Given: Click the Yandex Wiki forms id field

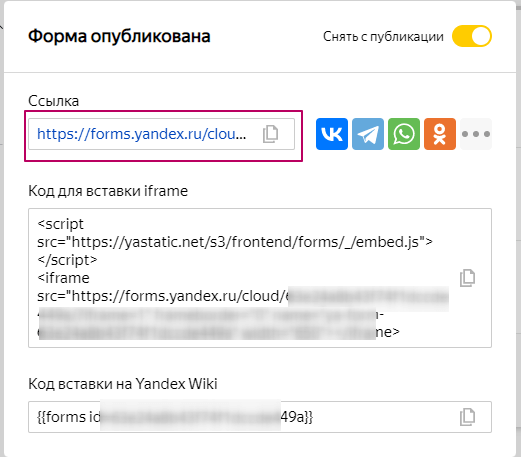Looking at the screenshot, I should [x=260, y=417].
